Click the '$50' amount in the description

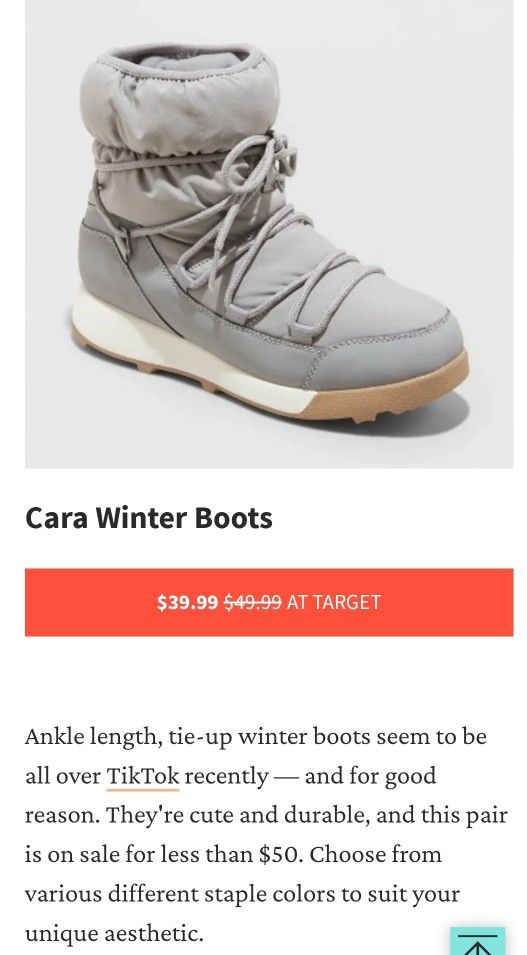coord(280,854)
